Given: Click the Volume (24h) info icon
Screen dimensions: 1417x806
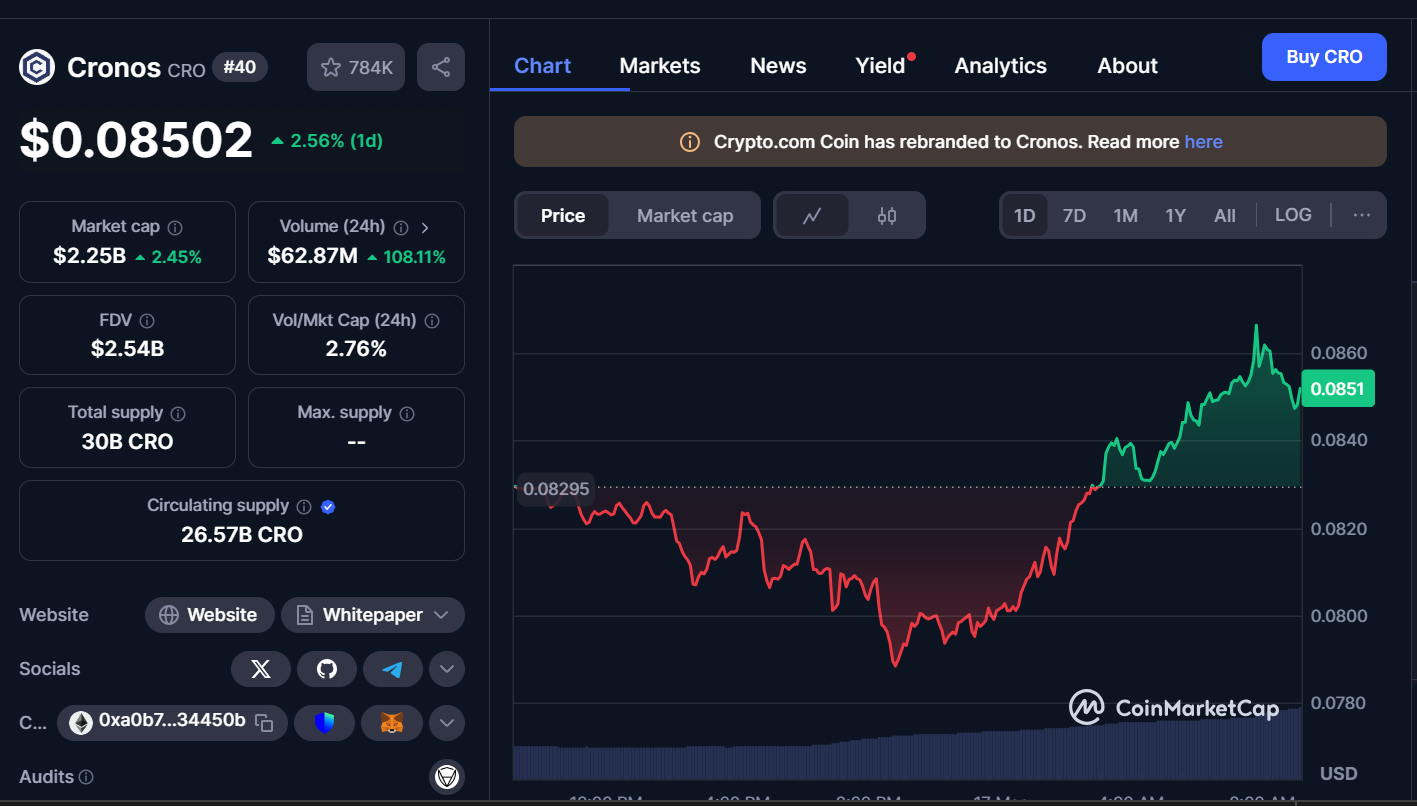Looking at the screenshot, I should click(x=401, y=228).
